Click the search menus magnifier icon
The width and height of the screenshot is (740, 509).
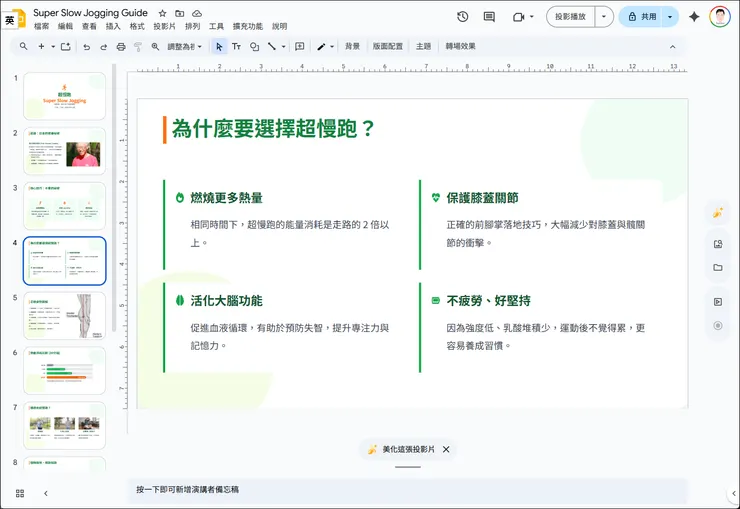coord(23,46)
